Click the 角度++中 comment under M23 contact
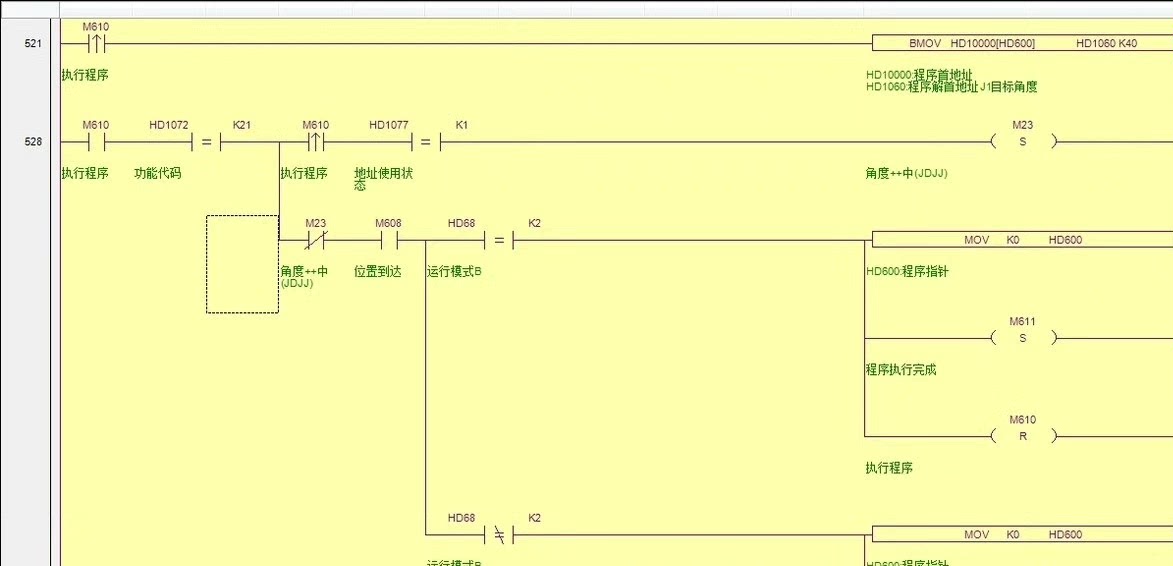The height and width of the screenshot is (566, 1173). [x=304, y=277]
